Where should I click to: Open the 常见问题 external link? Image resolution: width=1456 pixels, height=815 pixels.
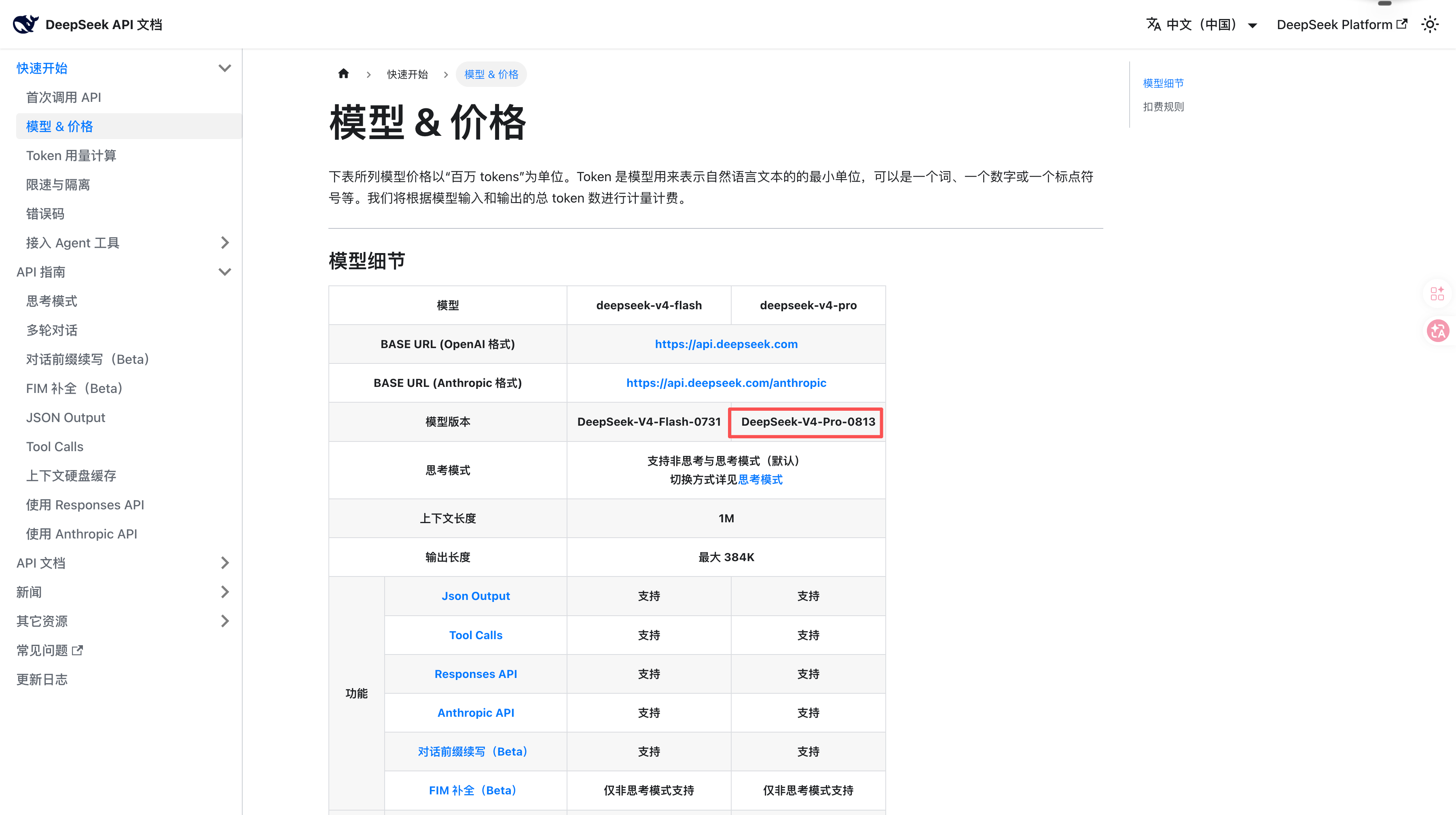coord(50,650)
